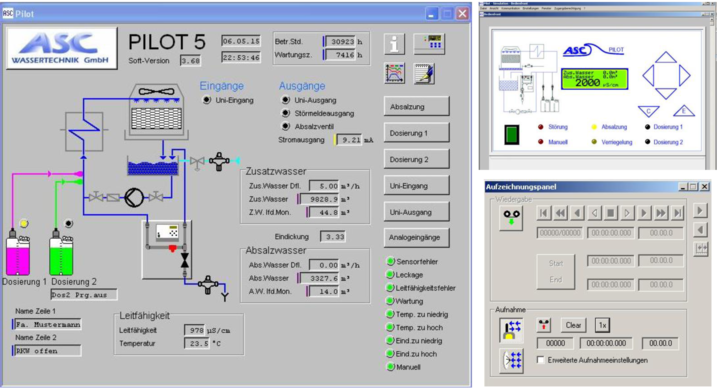Click left arrow on simulated Pilot panel
This screenshot has height=389, width=720.
(x=648, y=76)
